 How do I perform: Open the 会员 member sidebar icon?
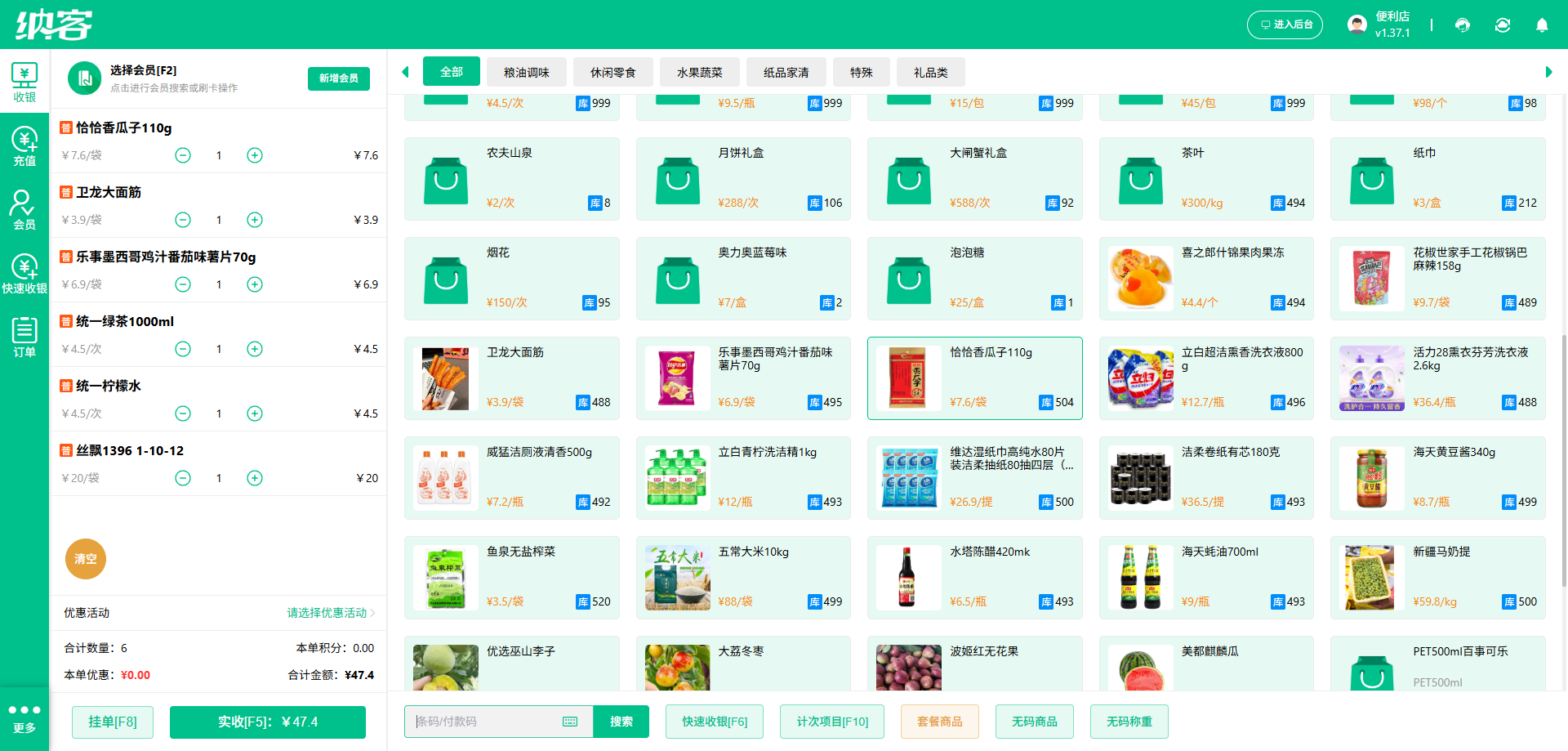click(24, 210)
